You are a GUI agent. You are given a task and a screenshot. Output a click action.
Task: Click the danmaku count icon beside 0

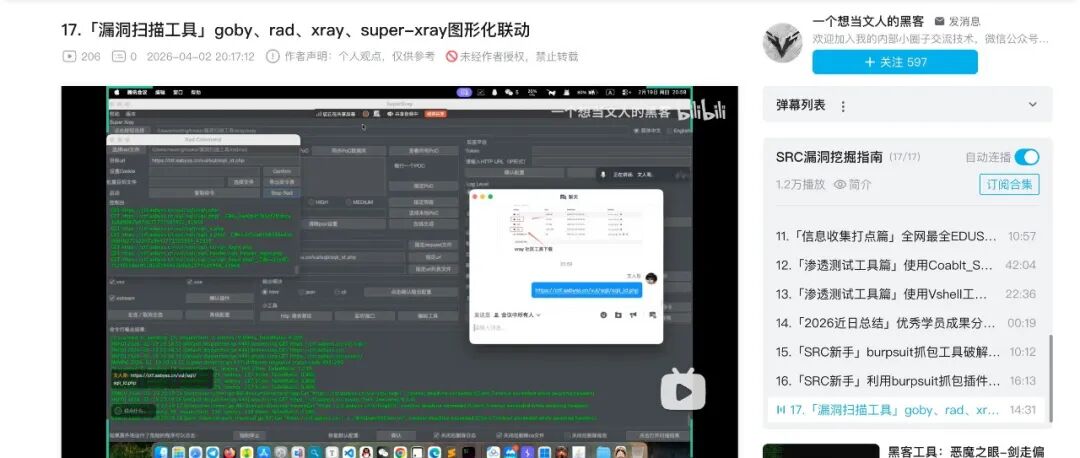tap(118, 56)
